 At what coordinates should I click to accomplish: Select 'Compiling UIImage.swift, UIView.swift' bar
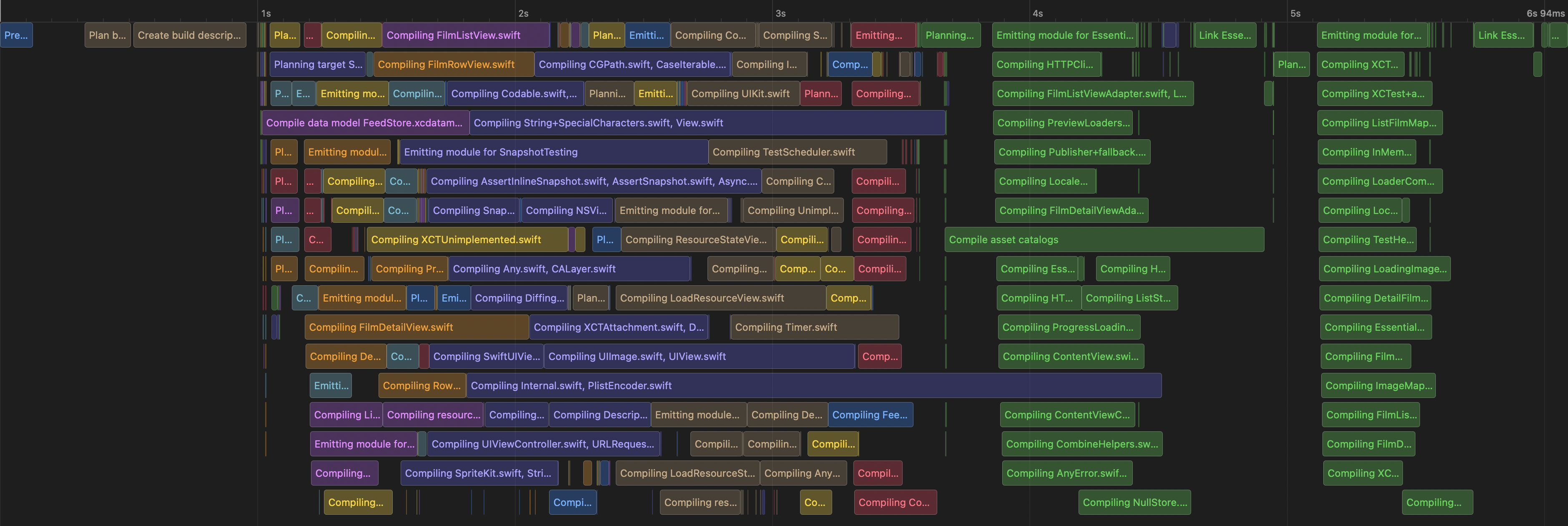coord(699,356)
